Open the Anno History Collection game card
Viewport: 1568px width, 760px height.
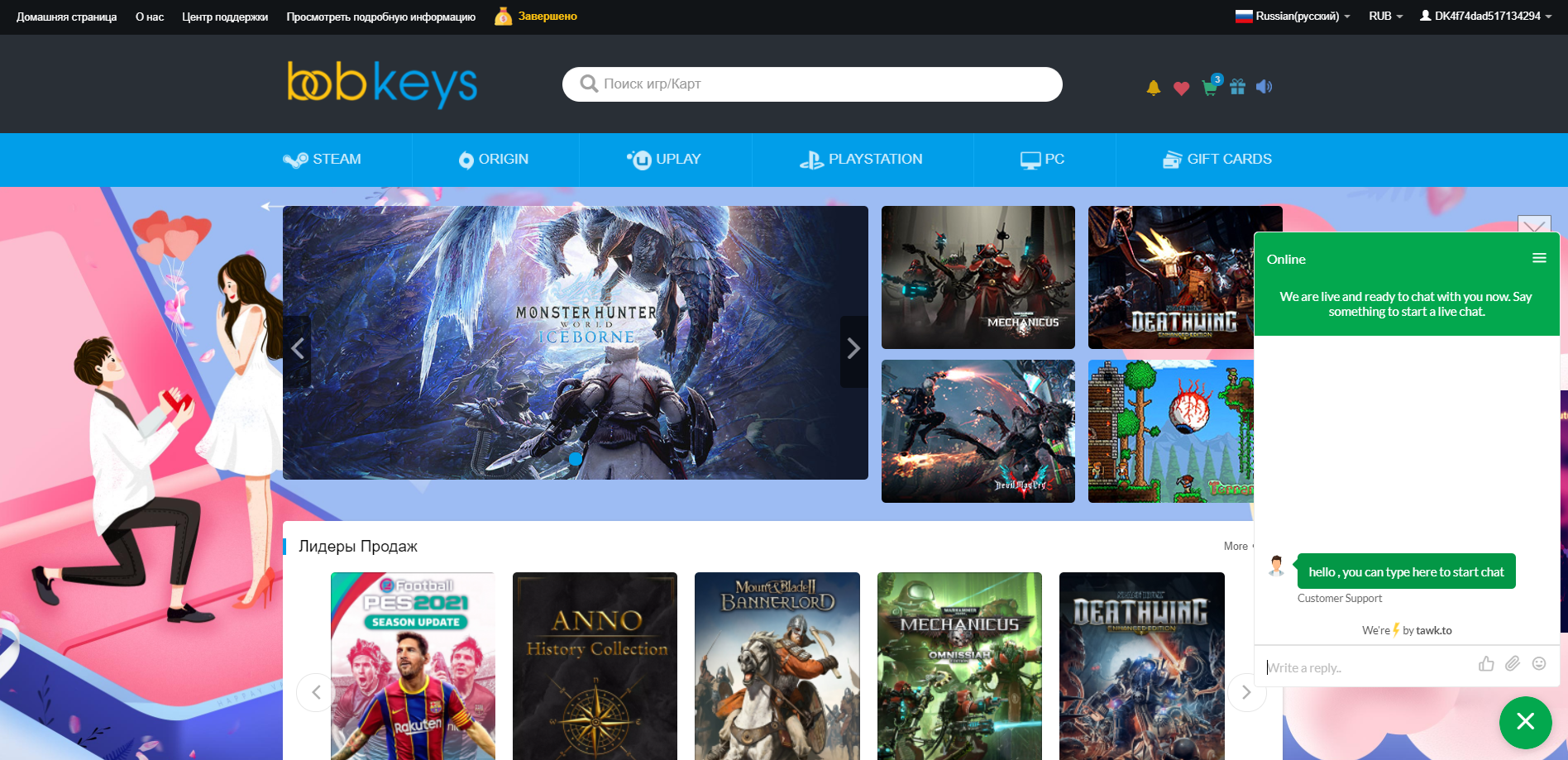click(595, 666)
